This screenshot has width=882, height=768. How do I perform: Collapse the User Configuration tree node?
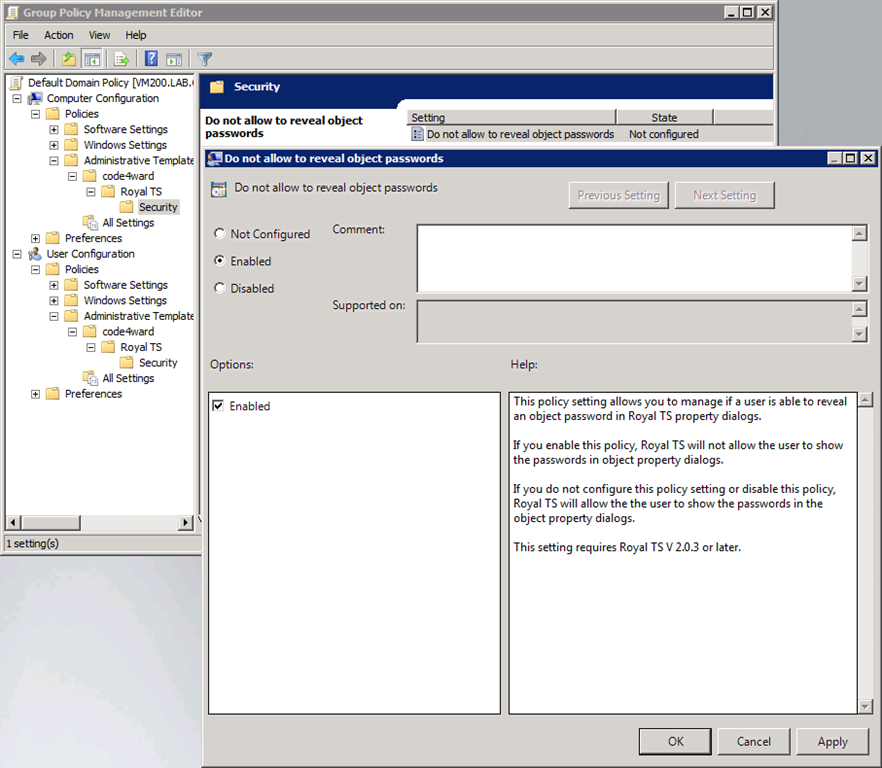tap(17, 254)
